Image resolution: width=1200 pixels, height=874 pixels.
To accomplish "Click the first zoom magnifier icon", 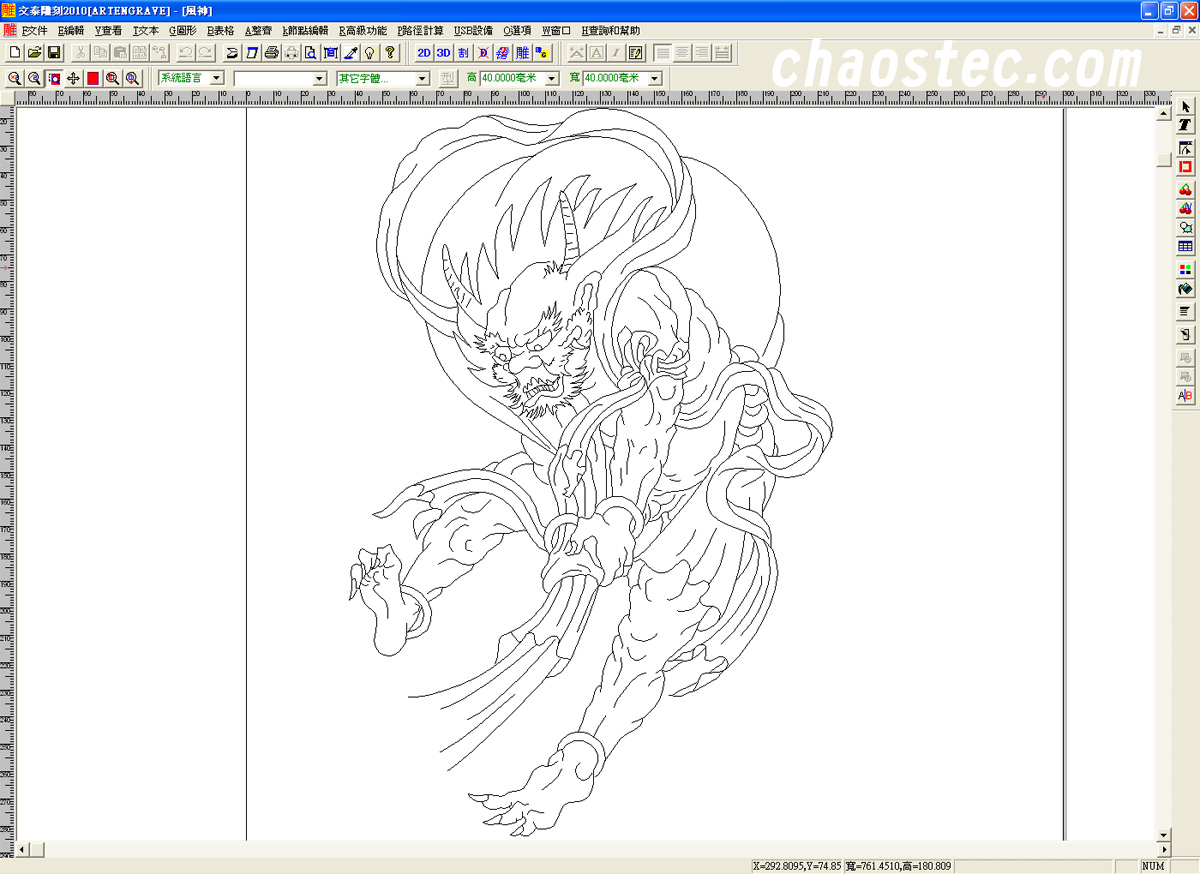I will [15, 78].
